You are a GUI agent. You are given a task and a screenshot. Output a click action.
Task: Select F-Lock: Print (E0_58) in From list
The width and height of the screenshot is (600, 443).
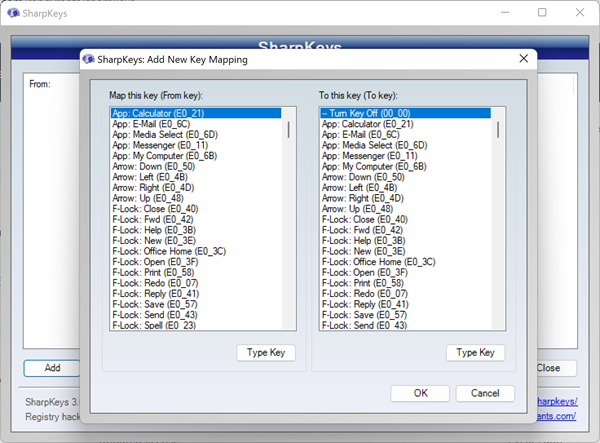196,272
